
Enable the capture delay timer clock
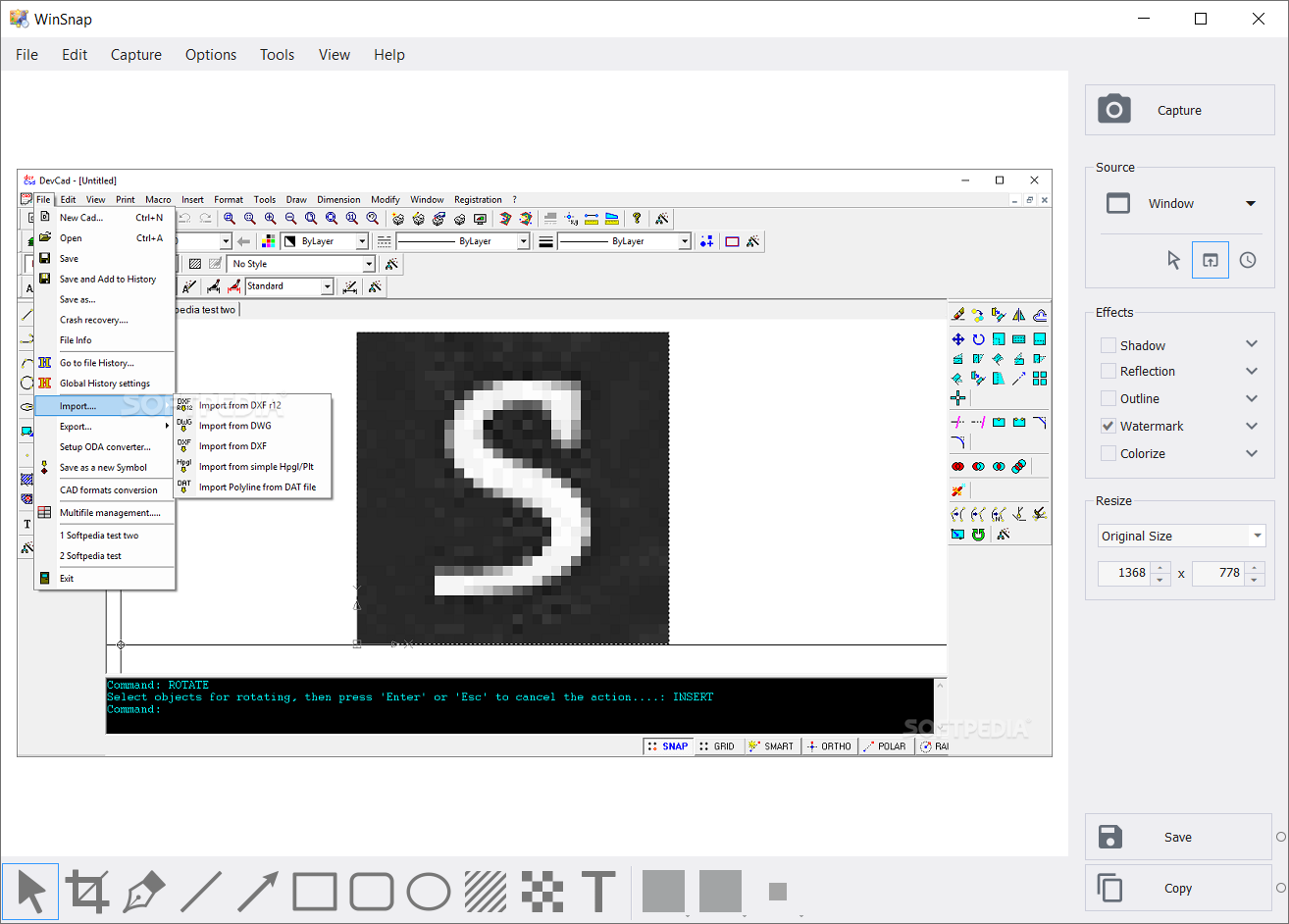[1248, 260]
